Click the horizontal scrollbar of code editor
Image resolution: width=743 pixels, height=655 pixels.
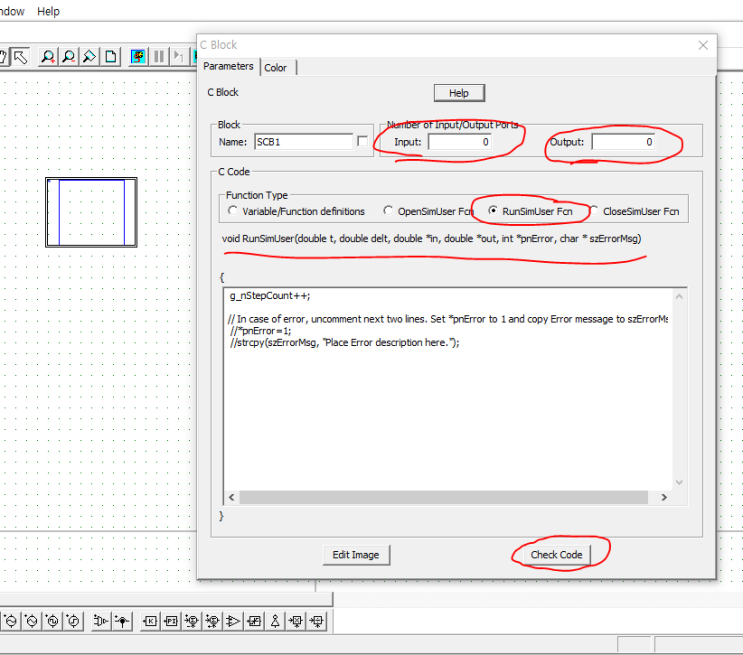point(444,497)
